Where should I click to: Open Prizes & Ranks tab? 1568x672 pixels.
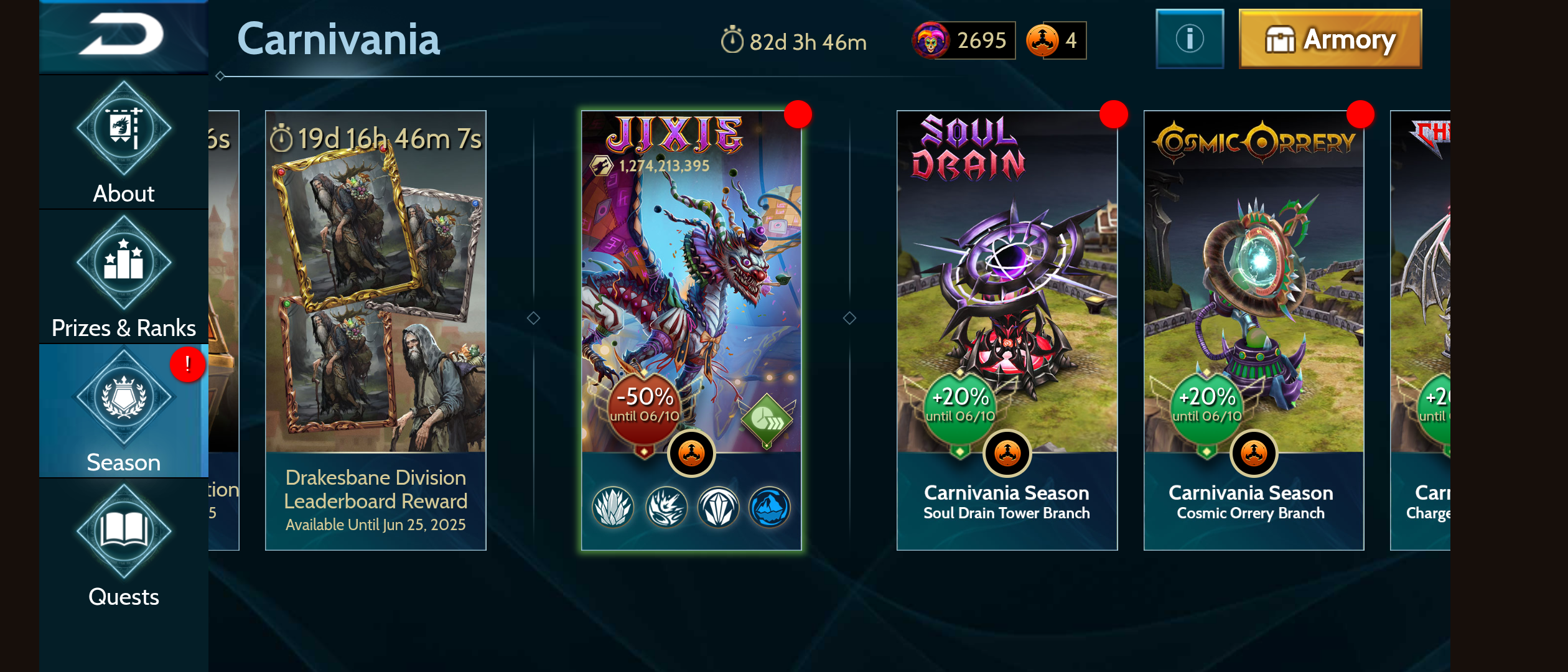[123, 278]
